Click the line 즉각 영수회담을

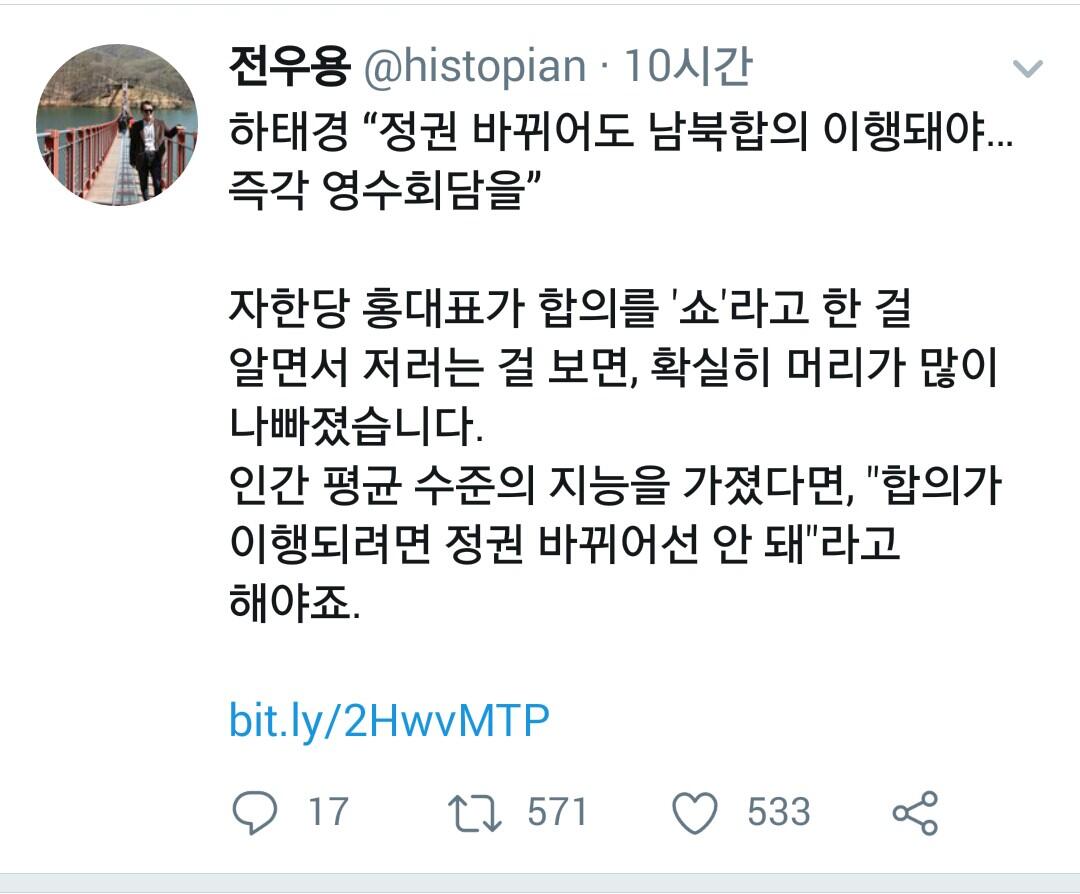385,190
